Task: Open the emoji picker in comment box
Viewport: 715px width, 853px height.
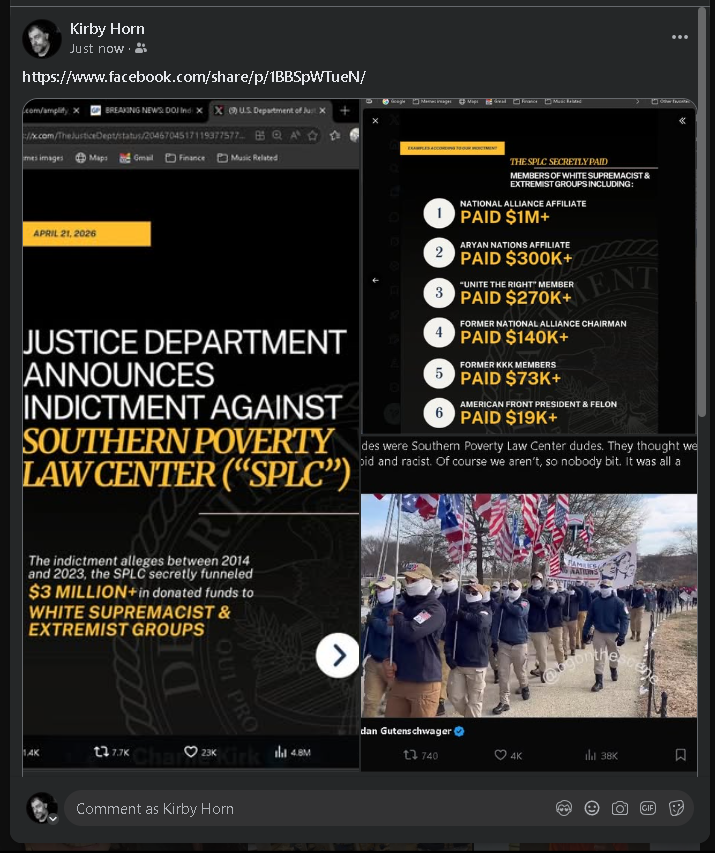Action: tap(592, 808)
